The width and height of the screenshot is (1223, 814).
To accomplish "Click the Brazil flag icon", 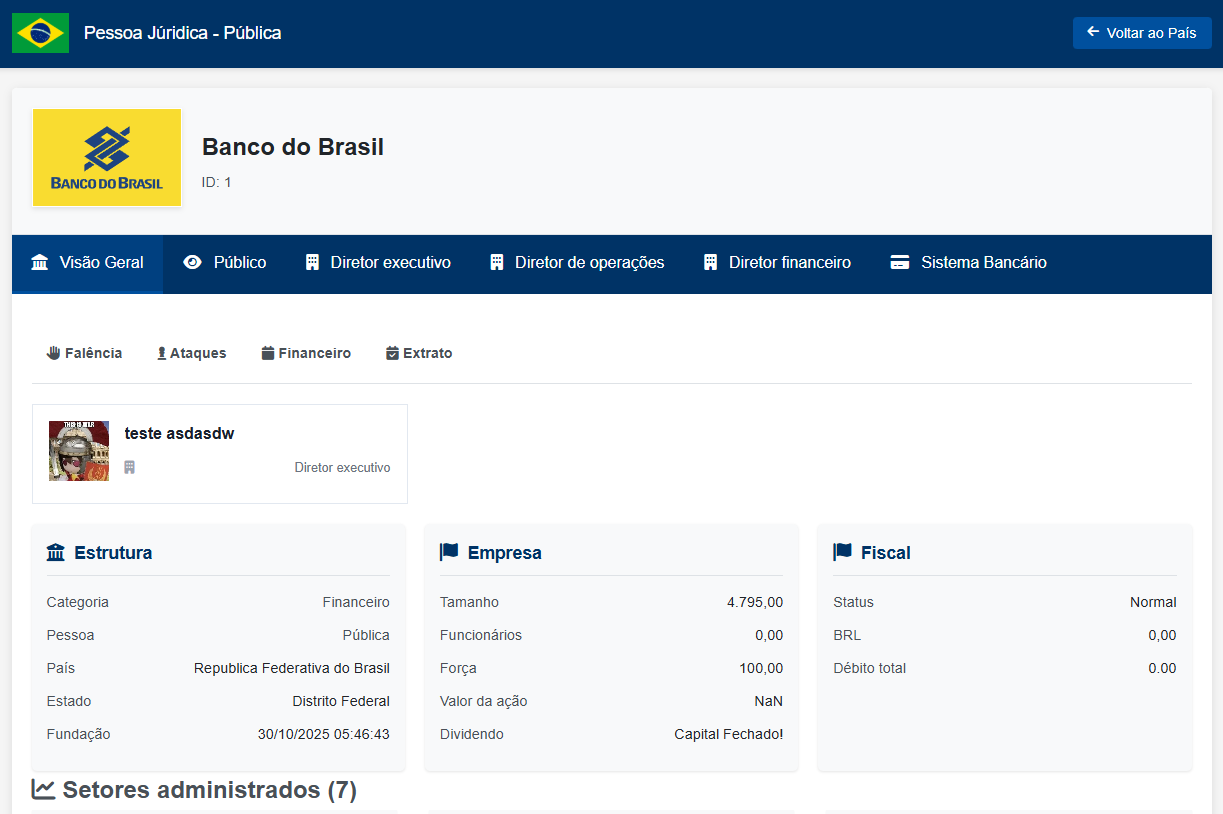I will coord(40,33).
